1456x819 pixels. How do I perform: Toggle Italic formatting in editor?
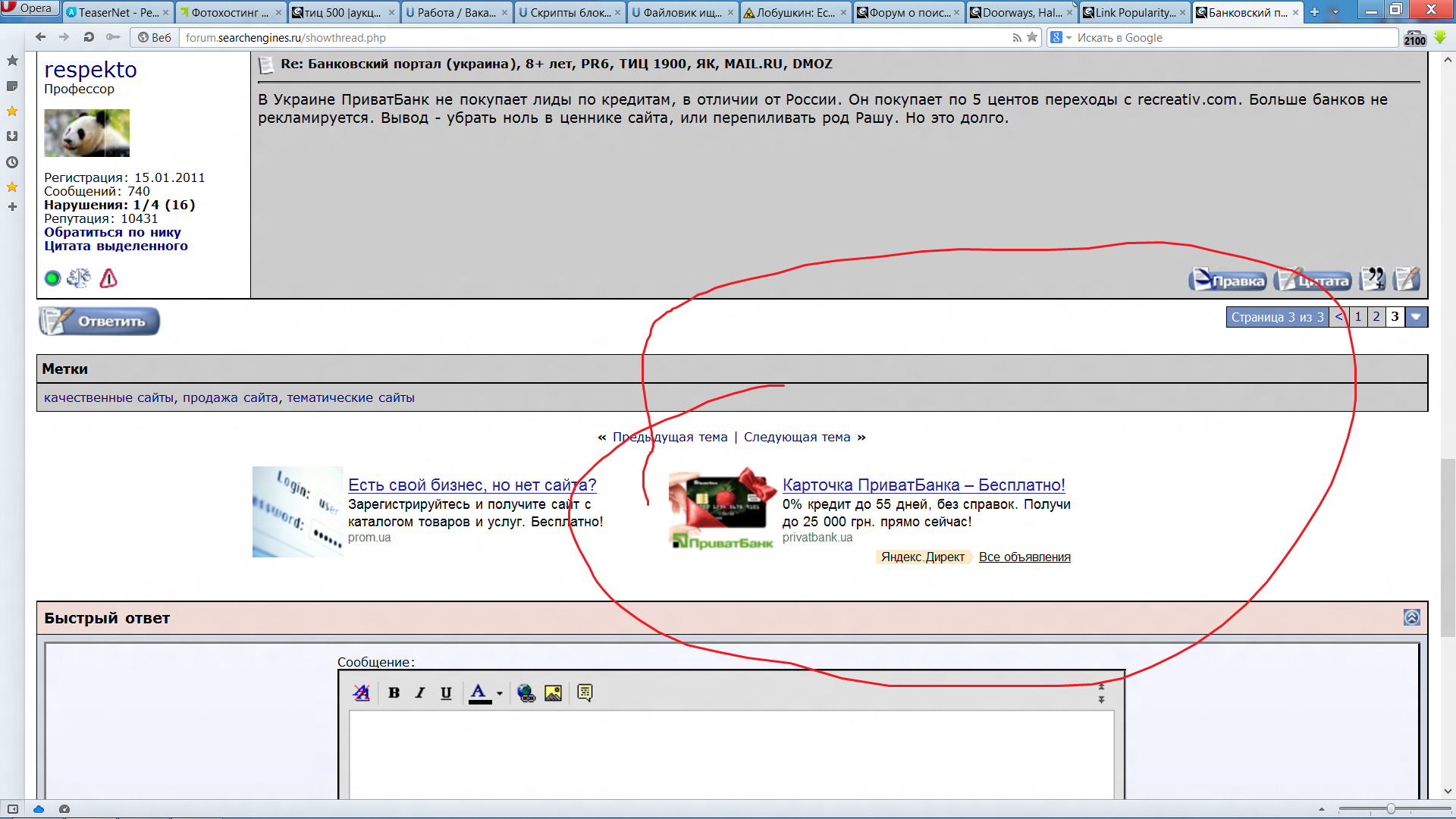pos(419,692)
